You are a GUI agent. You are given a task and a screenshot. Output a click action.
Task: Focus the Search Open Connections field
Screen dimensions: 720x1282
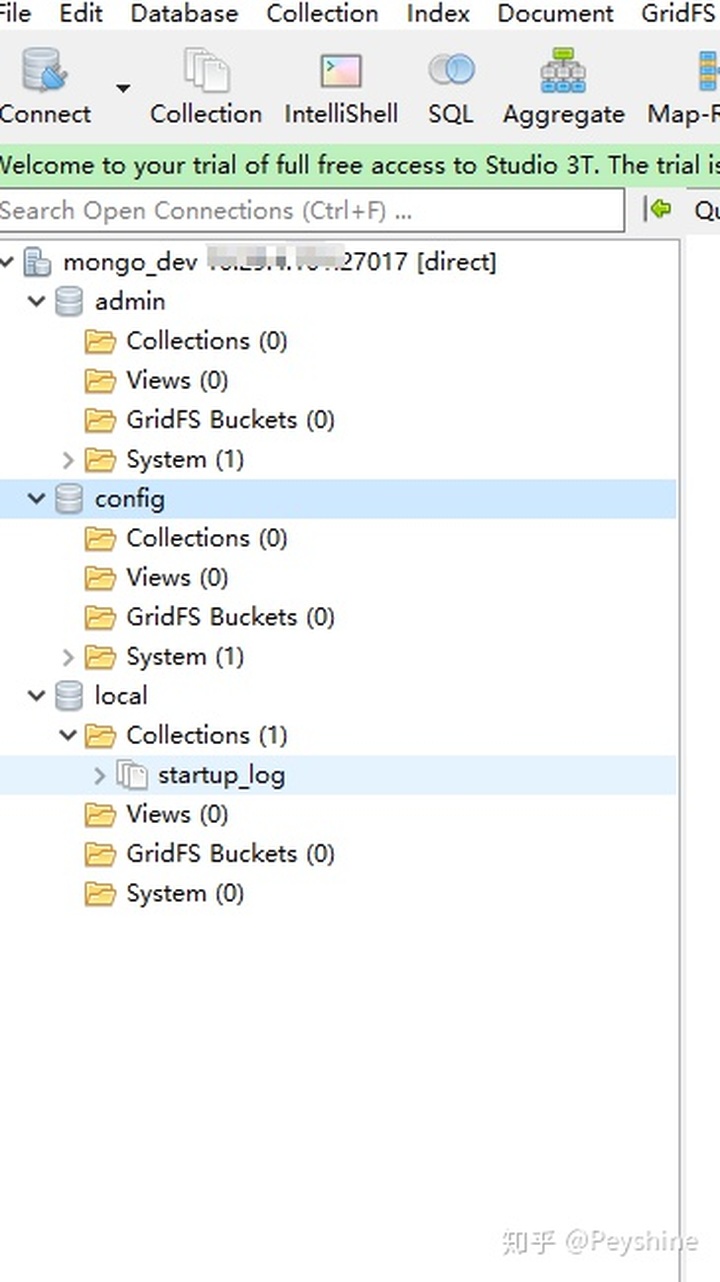tap(311, 211)
